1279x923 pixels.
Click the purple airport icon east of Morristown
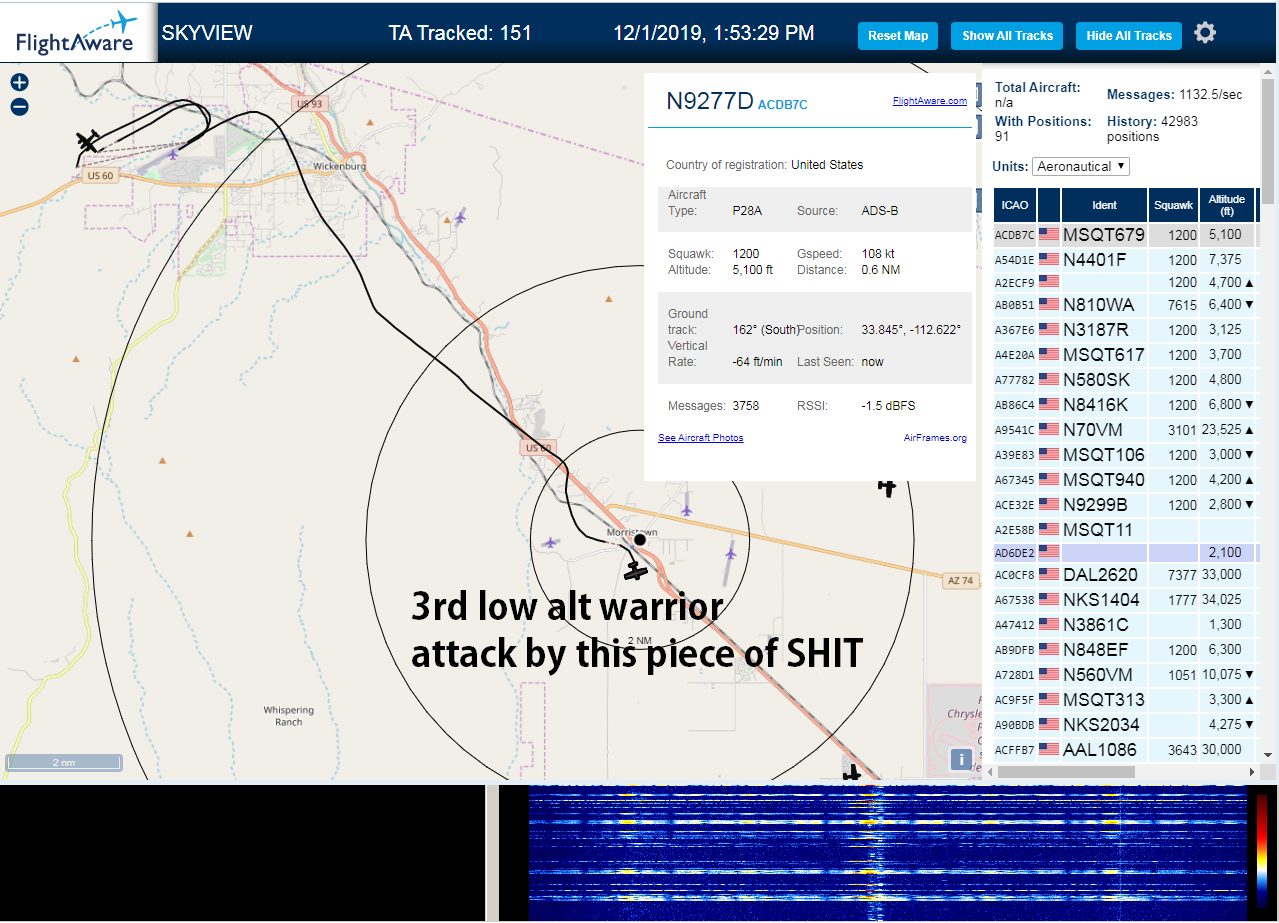click(731, 551)
